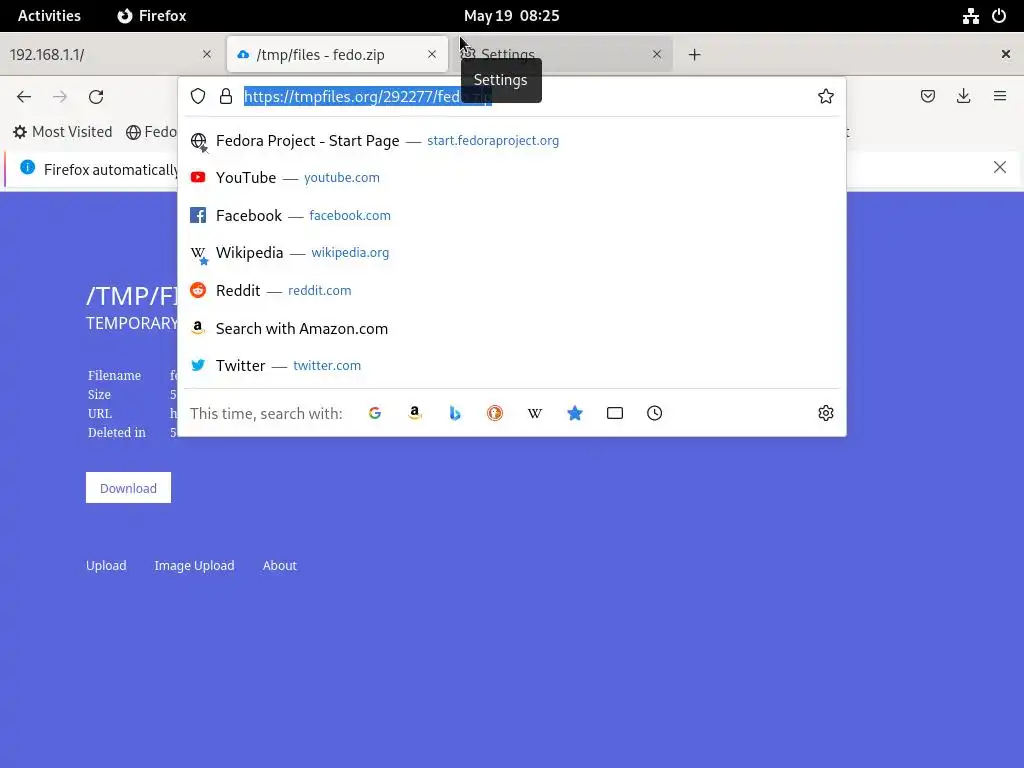Switch to the 192.168.1.1 tab
Image resolution: width=1024 pixels, height=768 pixels.
tap(111, 54)
